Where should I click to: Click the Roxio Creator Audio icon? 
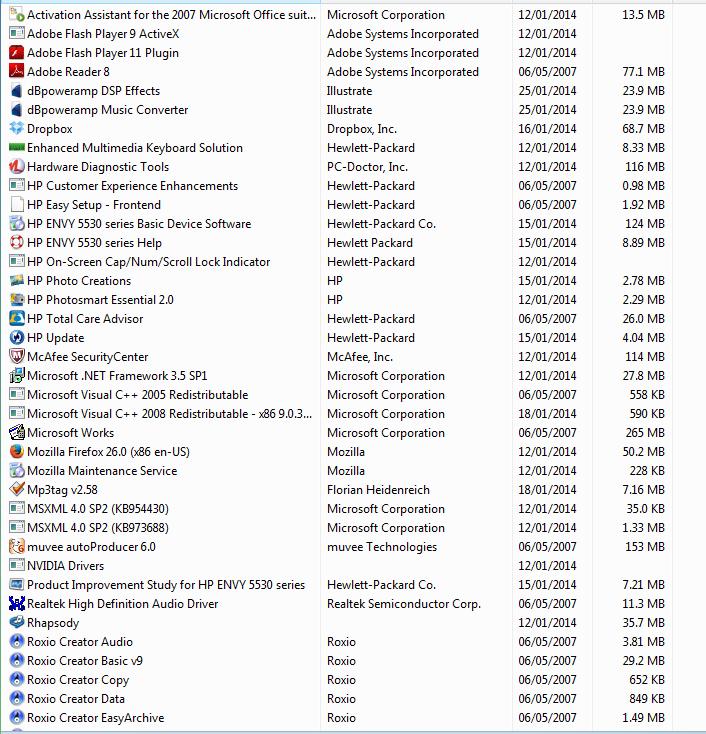point(17,641)
